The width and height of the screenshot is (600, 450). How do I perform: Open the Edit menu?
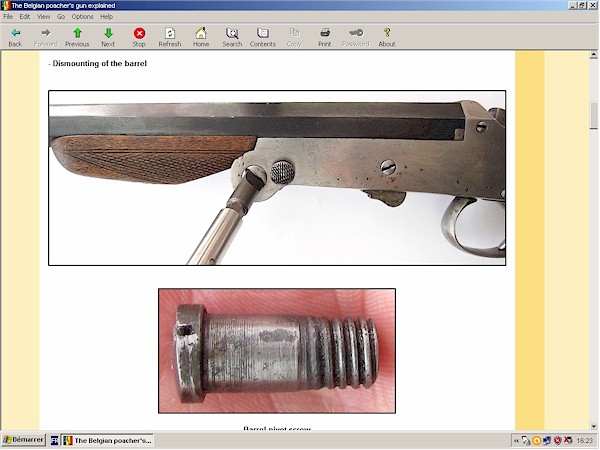[25, 16]
